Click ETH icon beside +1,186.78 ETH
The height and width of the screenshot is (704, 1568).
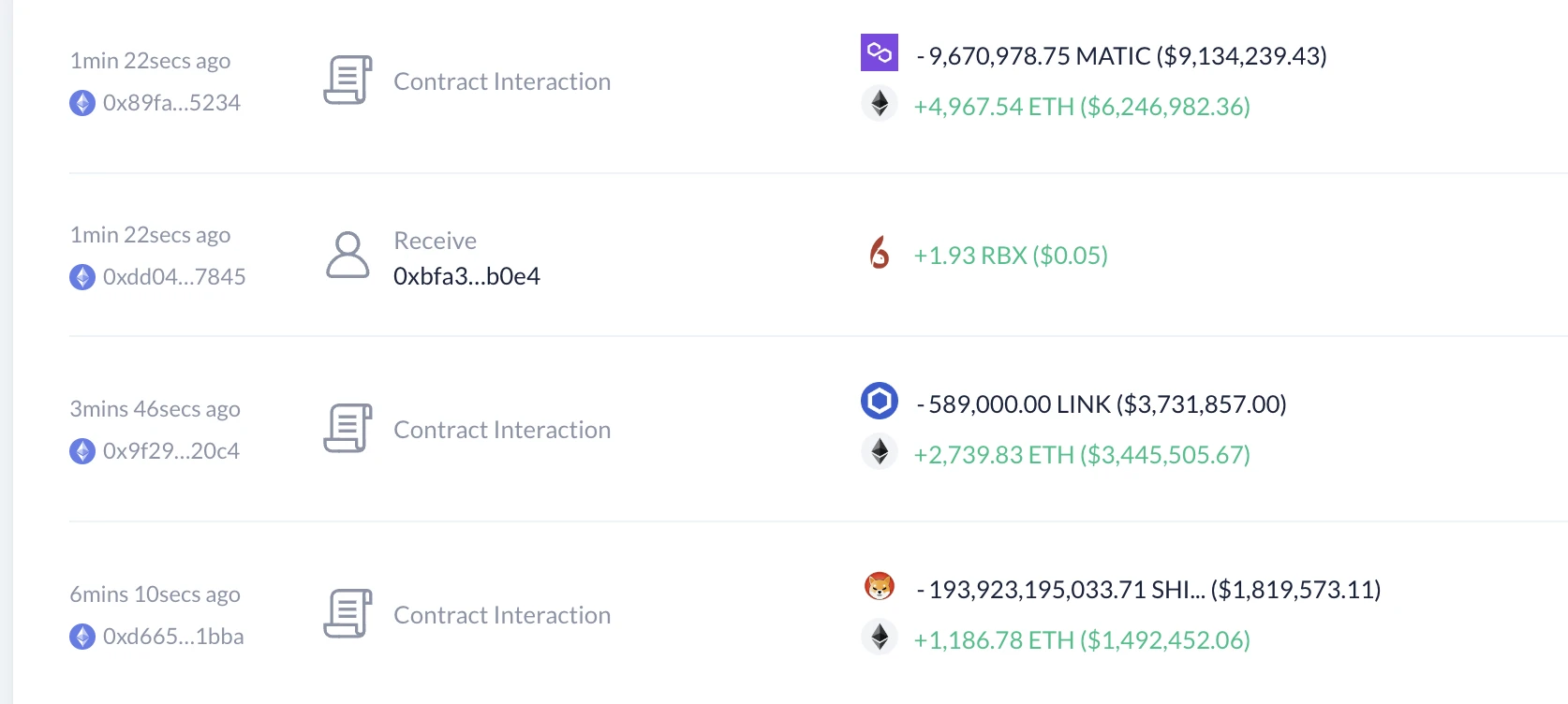[879, 638]
